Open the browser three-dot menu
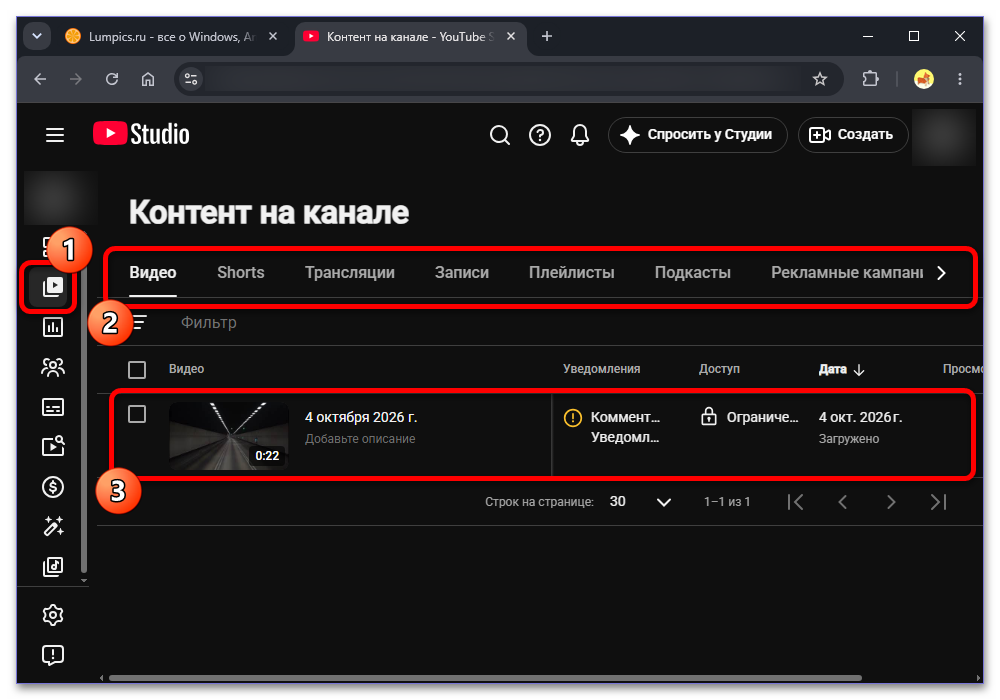1000x700 pixels. (960, 79)
